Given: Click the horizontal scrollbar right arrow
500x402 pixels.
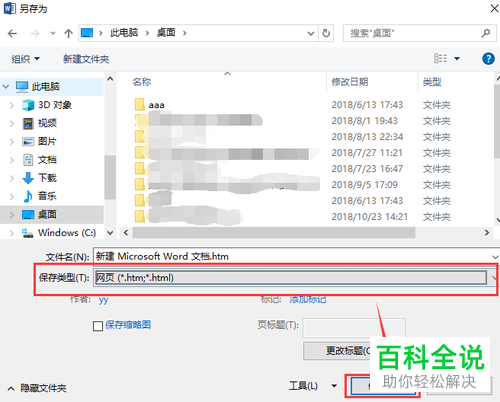Looking at the screenshot, I should coord(487,233).
